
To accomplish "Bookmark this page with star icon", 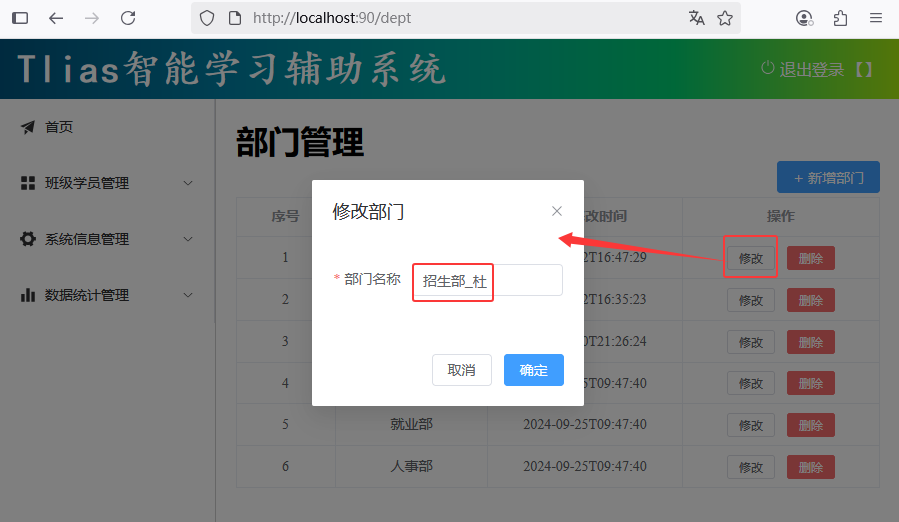I will pyautogui.click(x=725, y=18).
